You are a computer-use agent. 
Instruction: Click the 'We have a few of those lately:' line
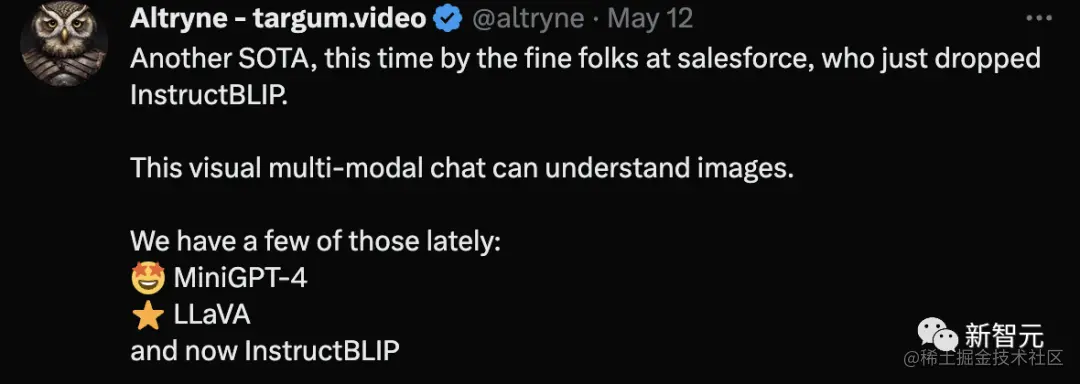pyautogui.click(x=315, y=242)
